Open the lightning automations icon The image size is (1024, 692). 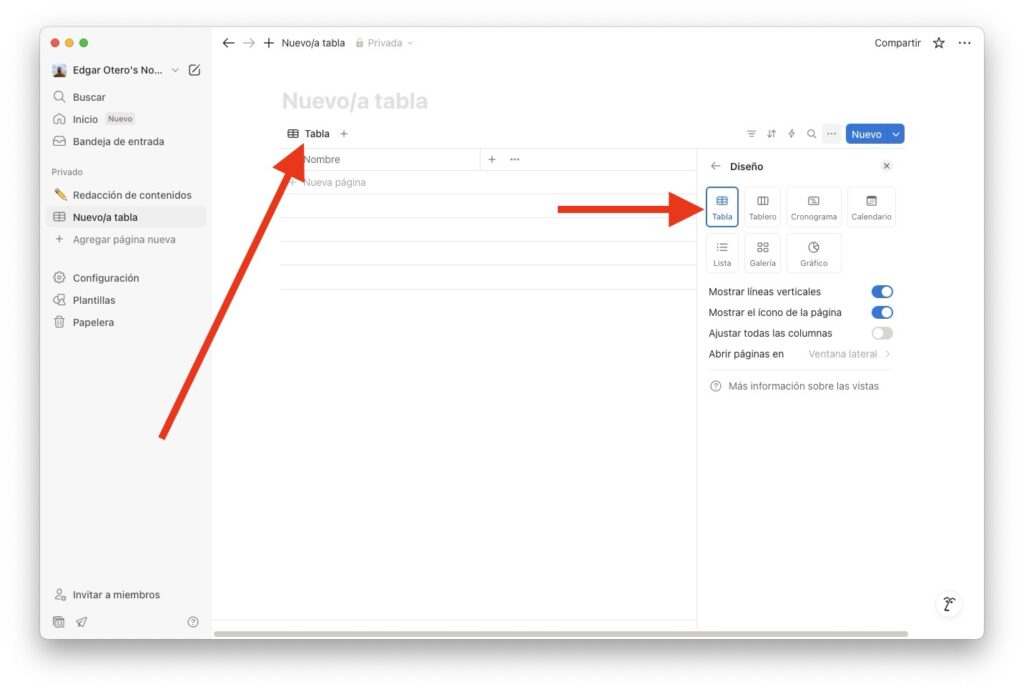[791, 134]
